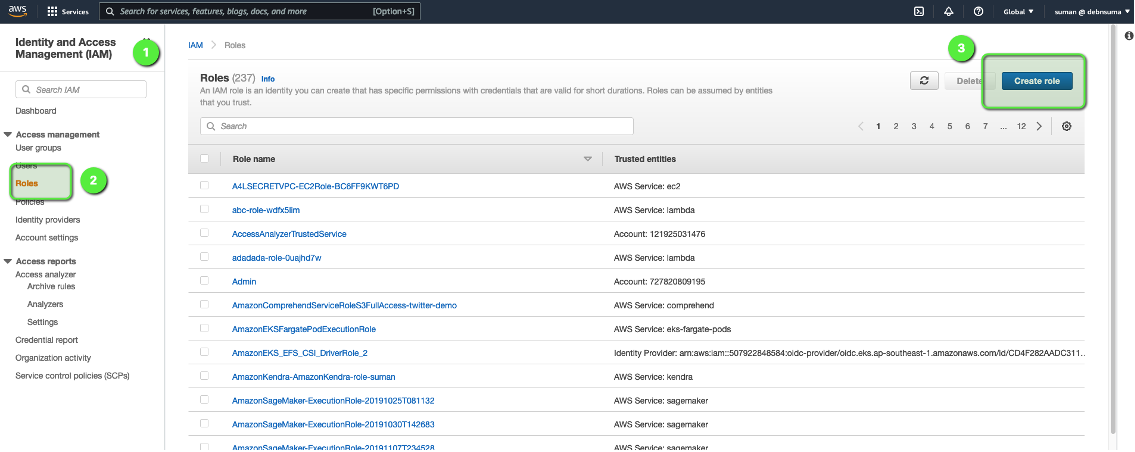Image resolution: width=1135 pixels, height=452 pixels.
Task: Click the Create role button
Action: coord(1037,81)
